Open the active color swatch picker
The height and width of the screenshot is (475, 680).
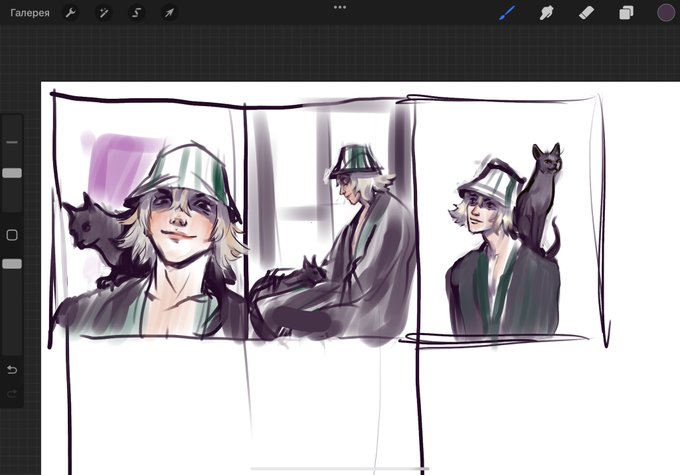tap(666, 13)
